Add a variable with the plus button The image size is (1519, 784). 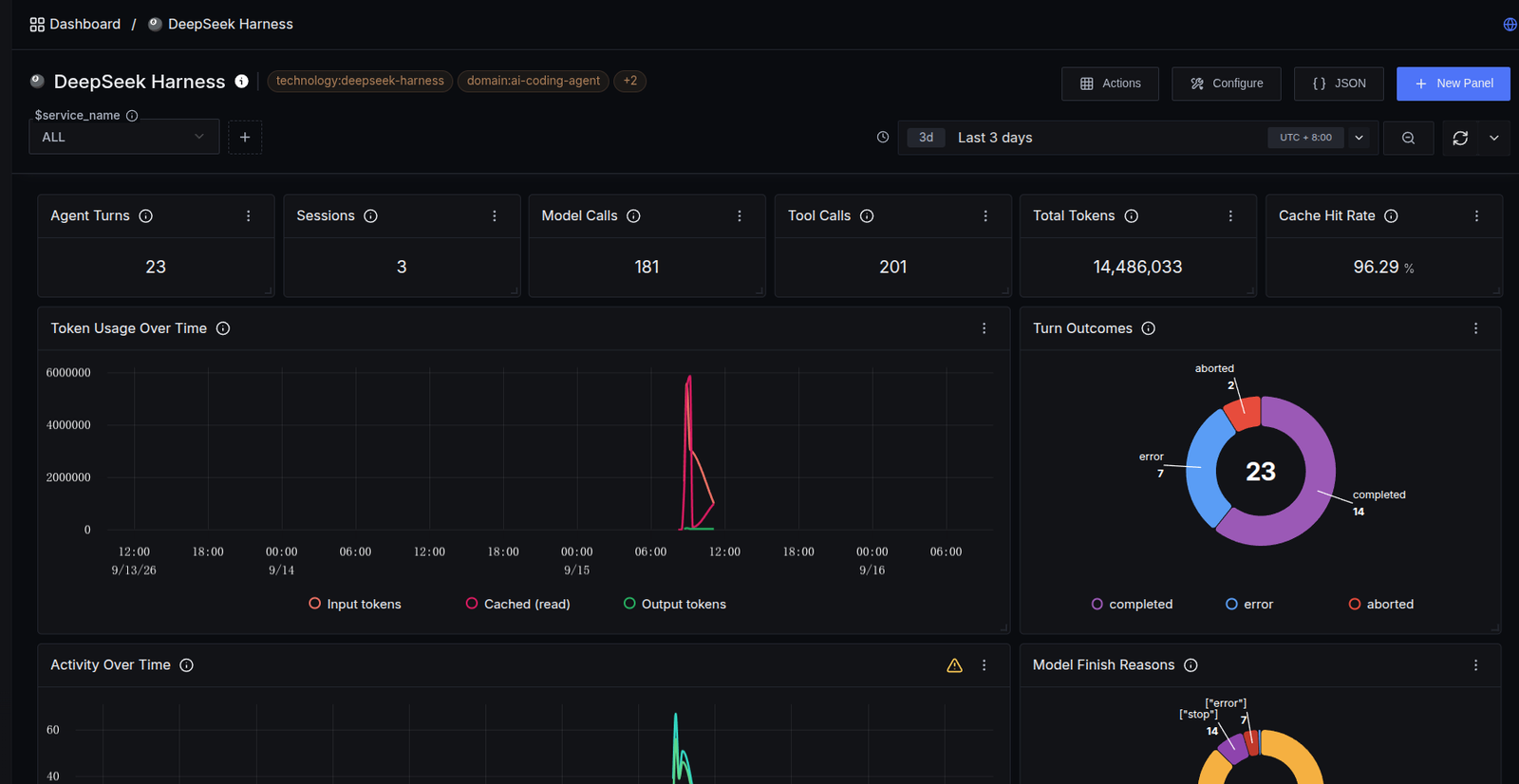click(x=245, y=138)
